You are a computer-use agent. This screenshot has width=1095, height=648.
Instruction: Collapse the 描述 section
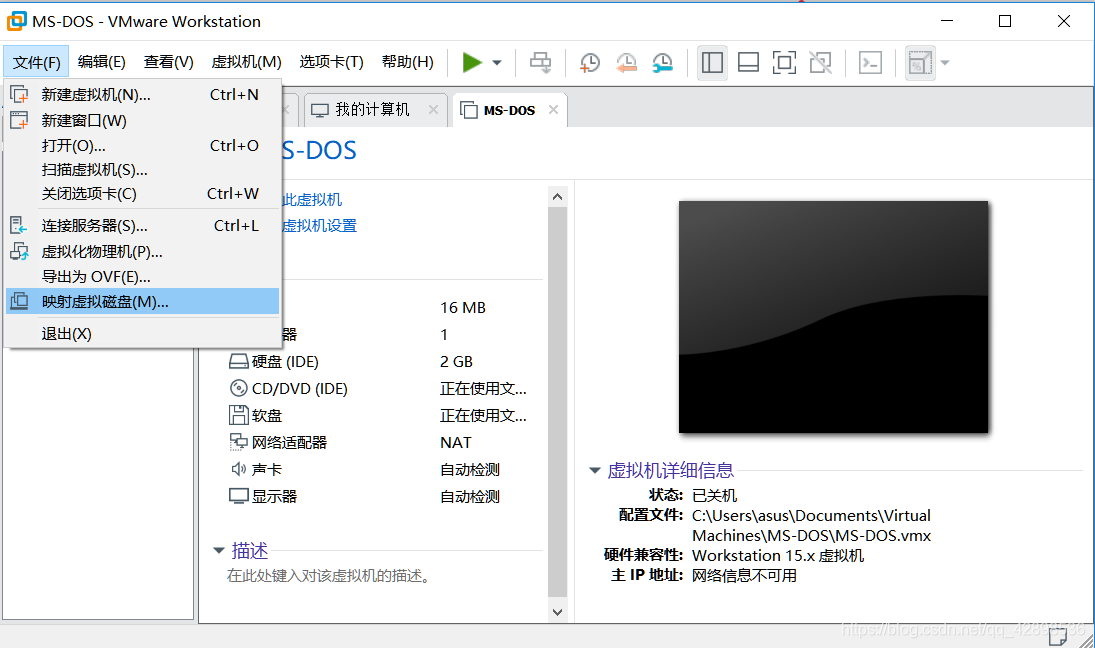click(219, 551)
